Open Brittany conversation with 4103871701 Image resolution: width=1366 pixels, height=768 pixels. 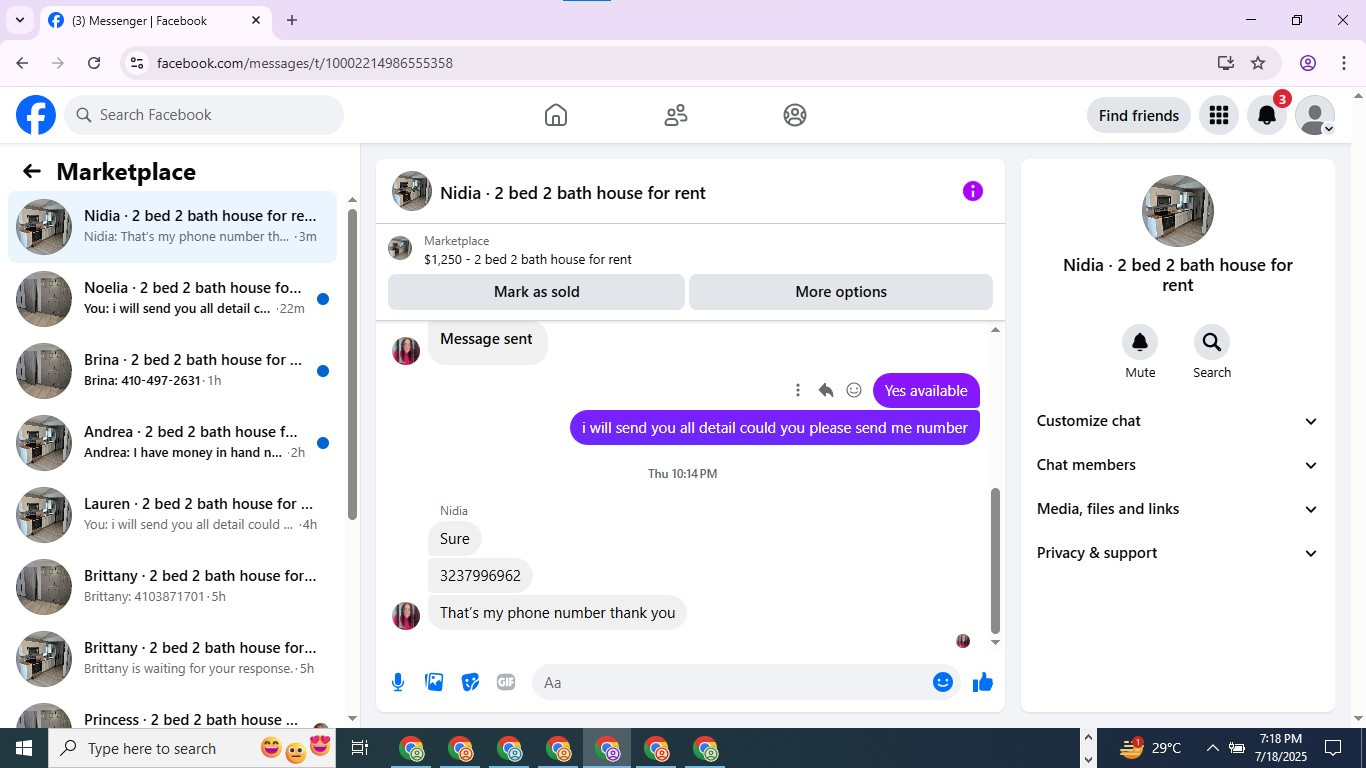pyautogui.click(x=172, y=587)
